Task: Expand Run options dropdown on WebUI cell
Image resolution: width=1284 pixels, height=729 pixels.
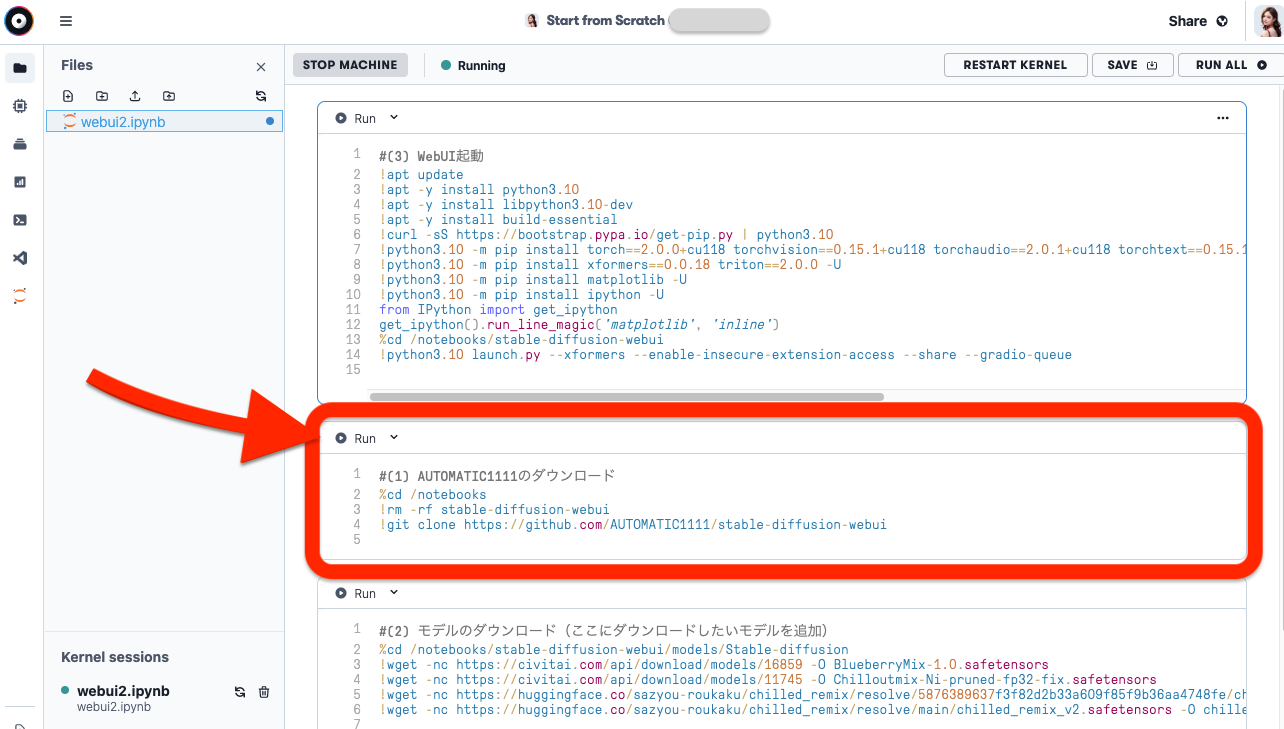Action: pos(394,118)
